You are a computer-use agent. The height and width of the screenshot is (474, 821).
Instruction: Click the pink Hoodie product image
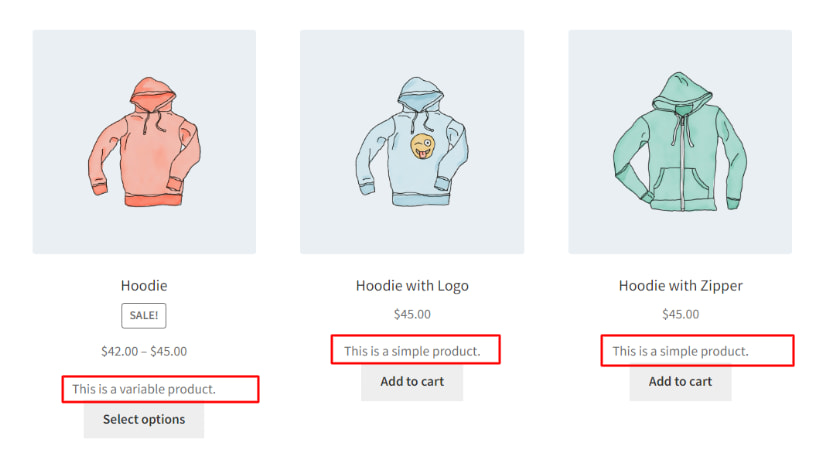144,141
